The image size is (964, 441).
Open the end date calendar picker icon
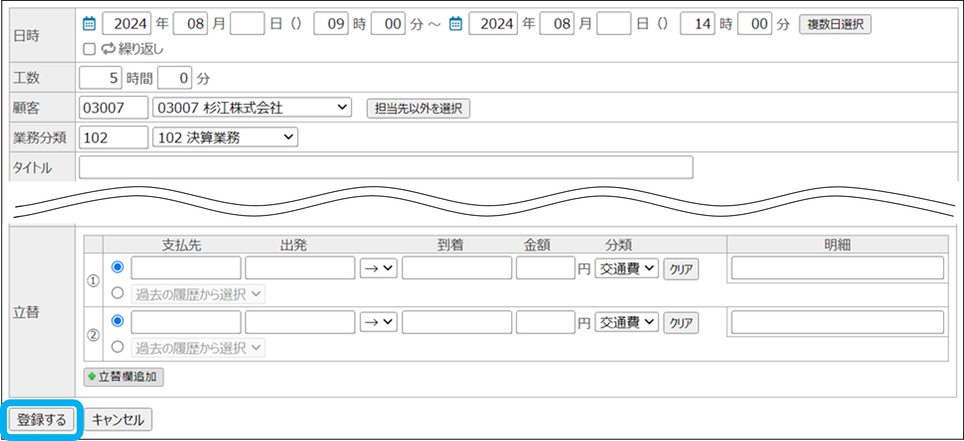(456, 24)
